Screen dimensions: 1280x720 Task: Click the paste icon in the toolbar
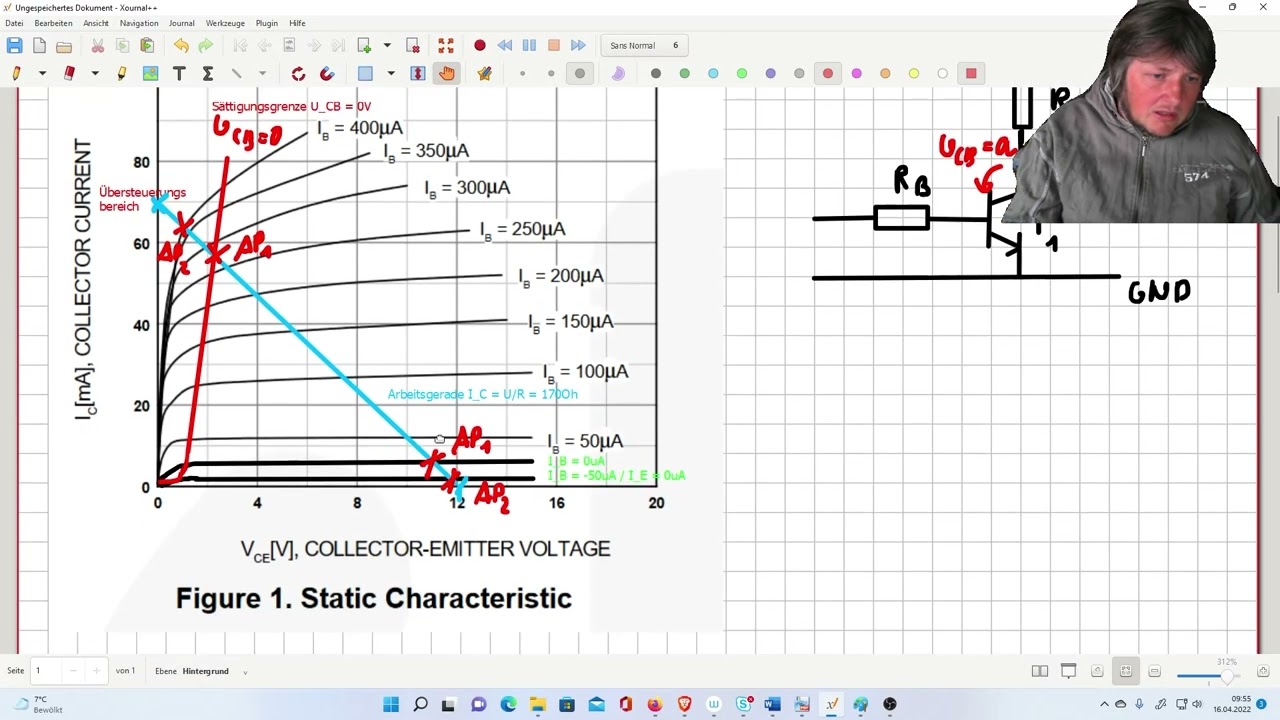click(147, 45)
